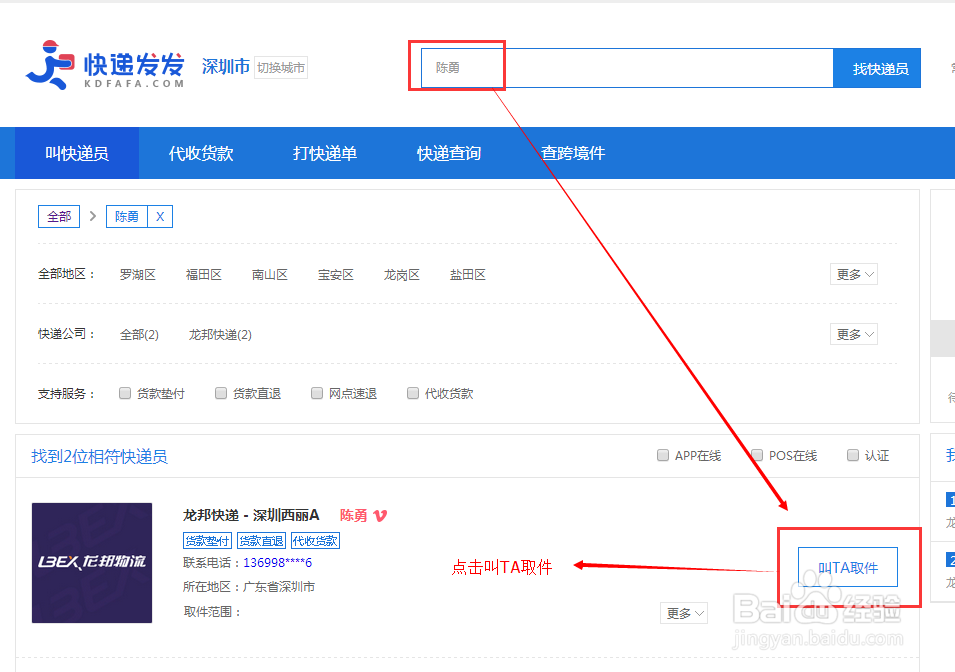Click the 找快递员 search button
The width and height of the screenshot is (955, 672).
877,67
